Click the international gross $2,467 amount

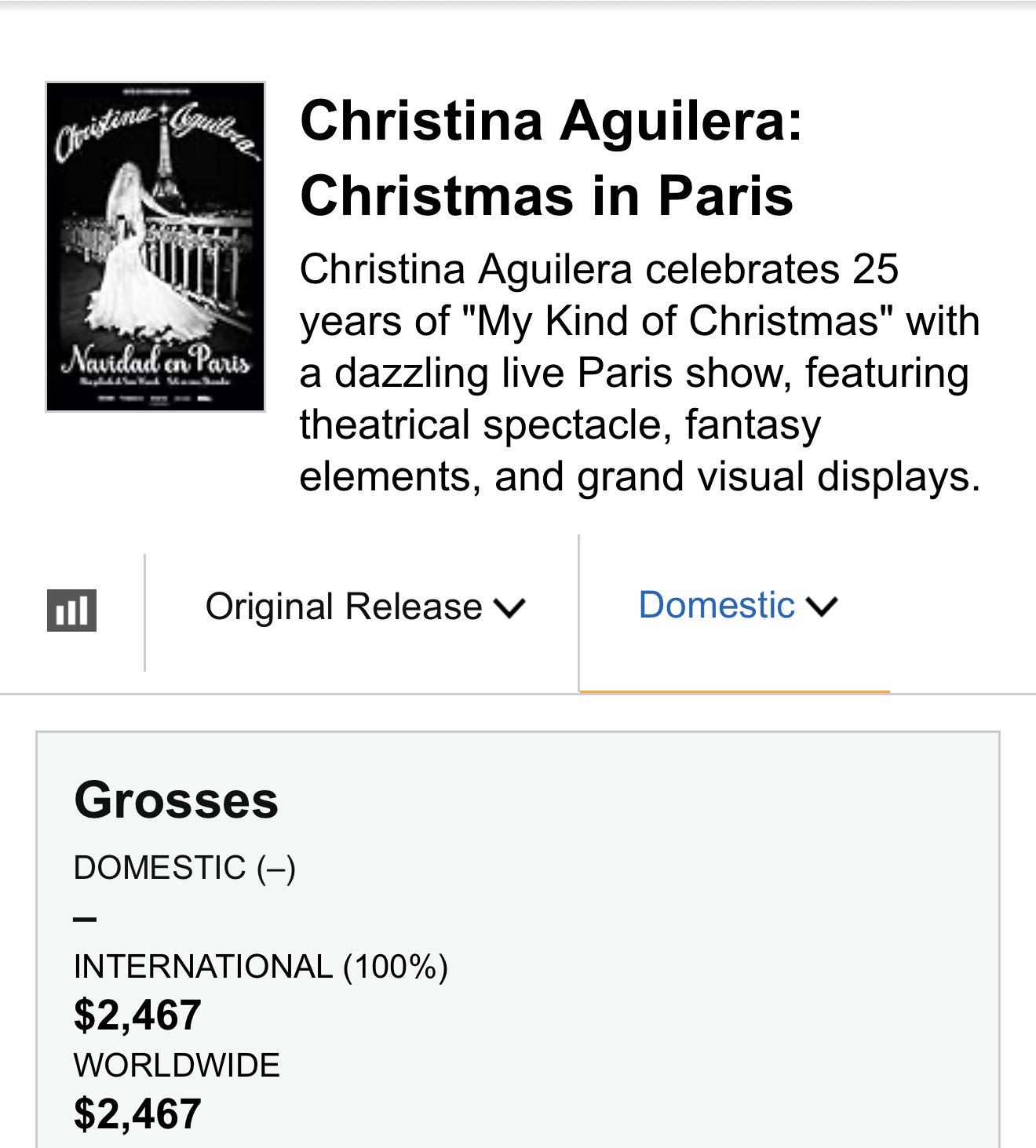click(x=137, y=1015)
